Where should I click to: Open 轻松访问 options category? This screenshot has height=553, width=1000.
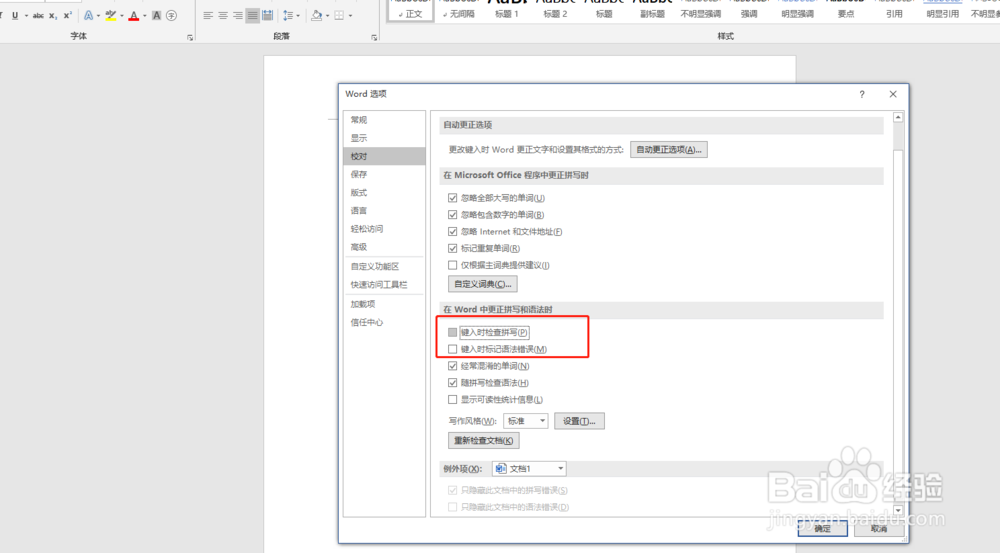pos(384,229)
